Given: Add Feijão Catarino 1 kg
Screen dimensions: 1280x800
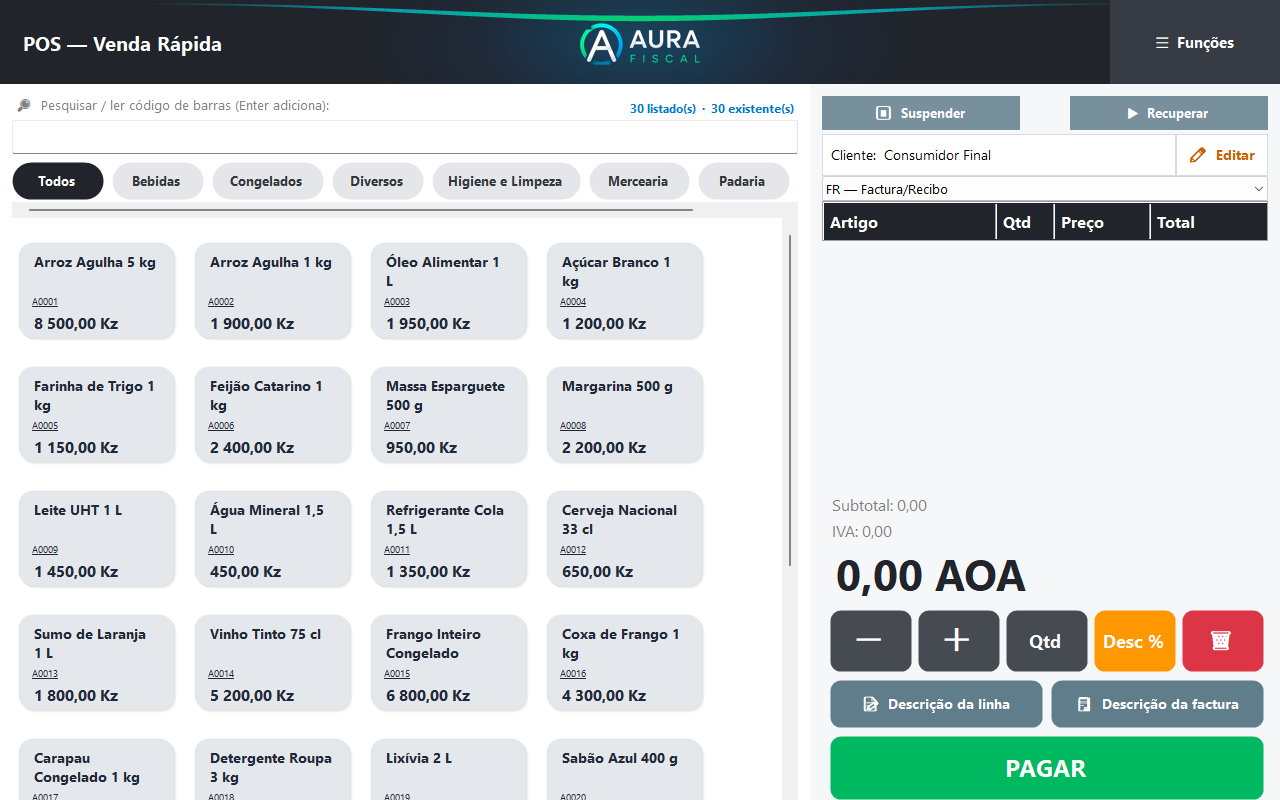Looking at the screenshot, I should [273, 415].
